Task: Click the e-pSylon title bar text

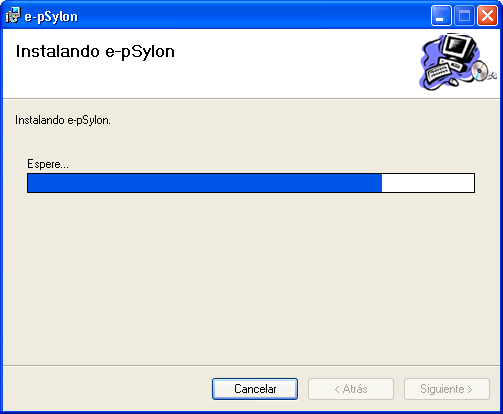Action: point(51,16)
